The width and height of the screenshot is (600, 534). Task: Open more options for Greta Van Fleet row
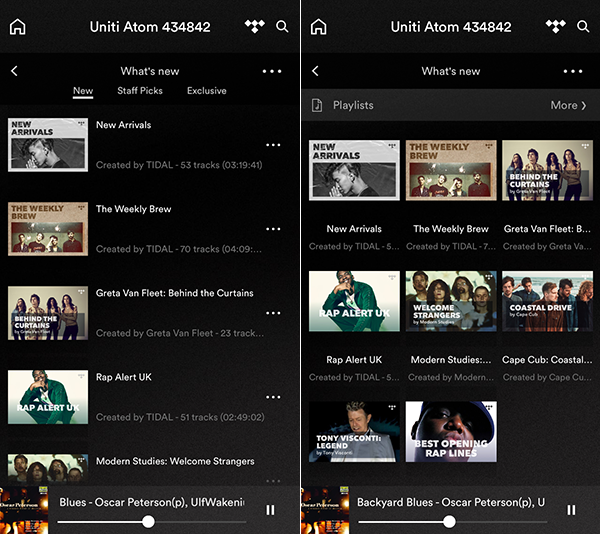pyautogui.click(x=273, y=313)
